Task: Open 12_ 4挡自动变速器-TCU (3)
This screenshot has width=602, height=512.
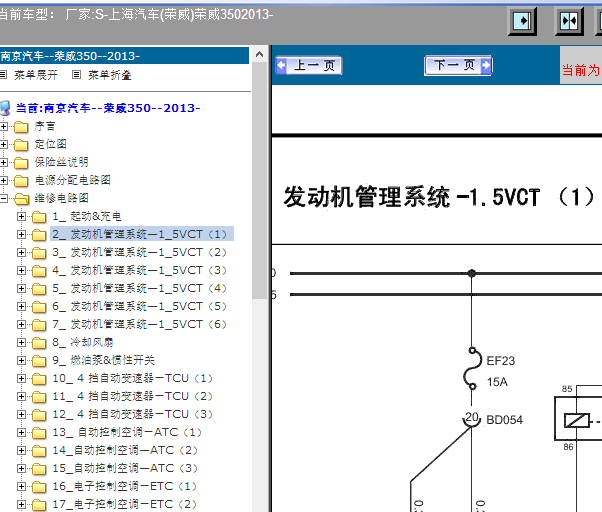Action: (133, 414)
